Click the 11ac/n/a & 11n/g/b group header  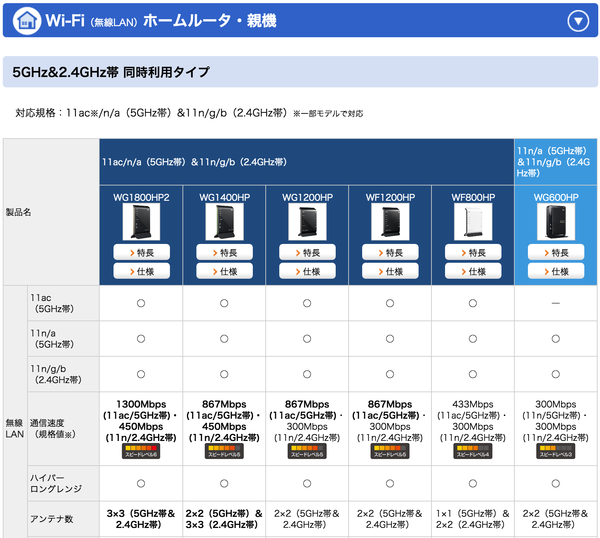tap(307, 162)
